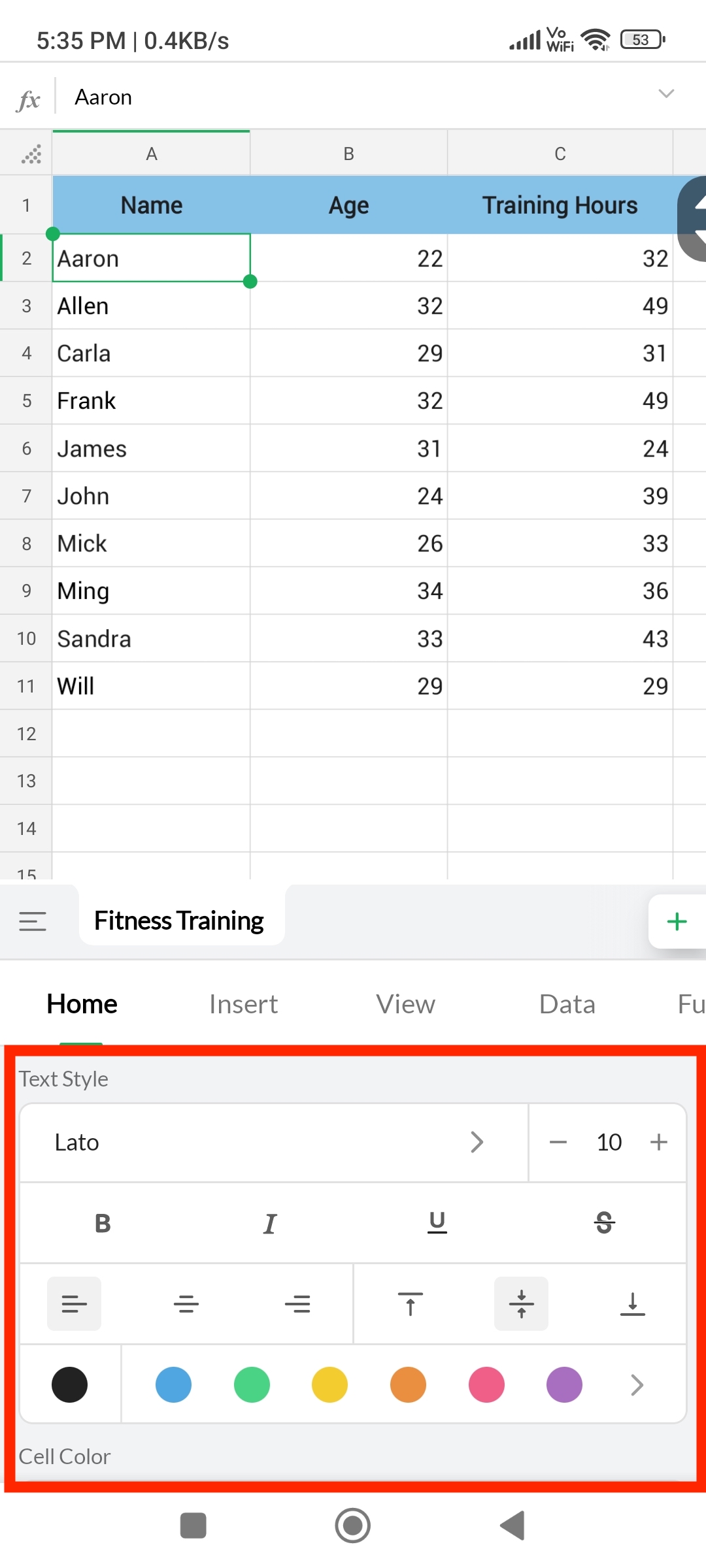Toggle bold formatting
Viewport: 706px width, 1568px height.
103,1223
